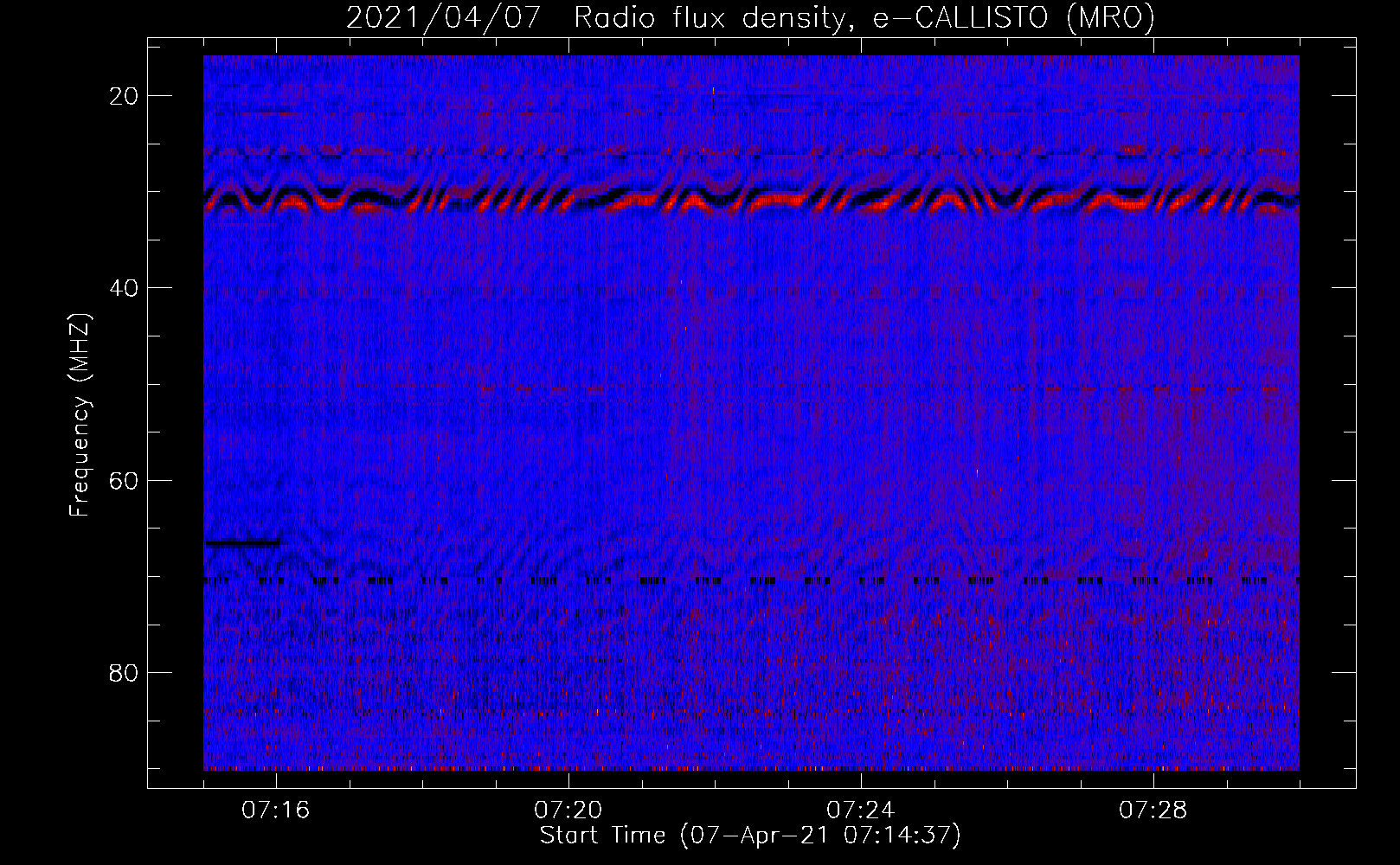Screen dimensions: 1400x865
Task: Click the 40 frequency tick label
Action: click(125, 288)
